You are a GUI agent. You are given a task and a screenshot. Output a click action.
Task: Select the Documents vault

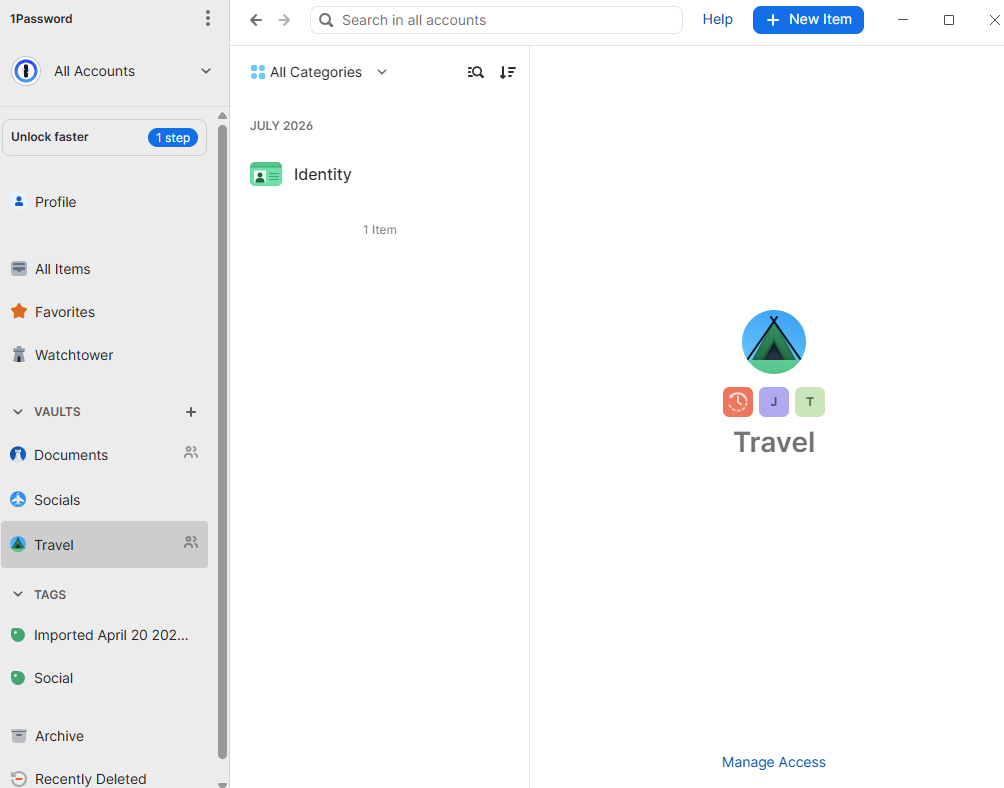[104, 455]
